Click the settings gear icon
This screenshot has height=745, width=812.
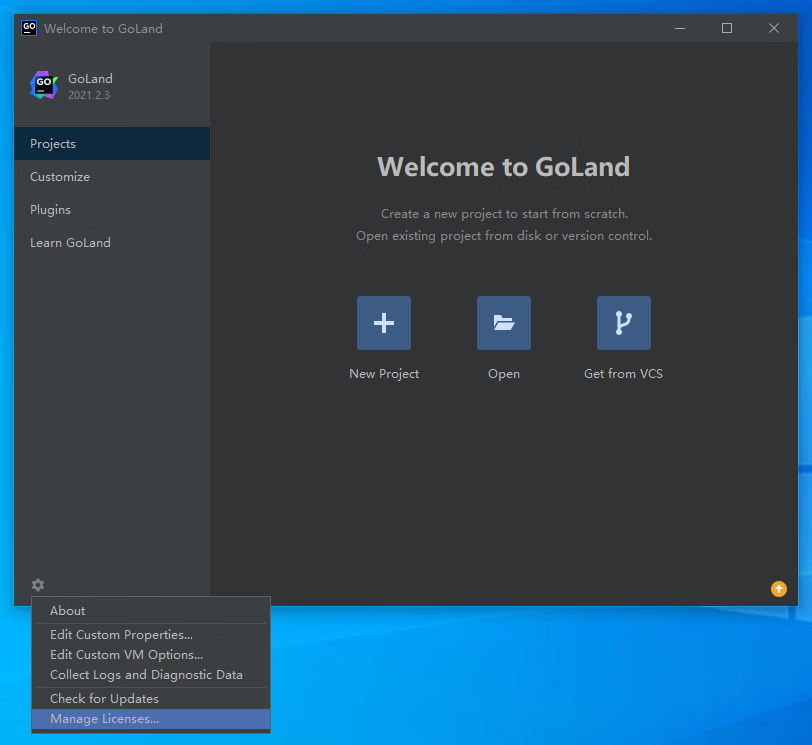[x=38, y=585]
